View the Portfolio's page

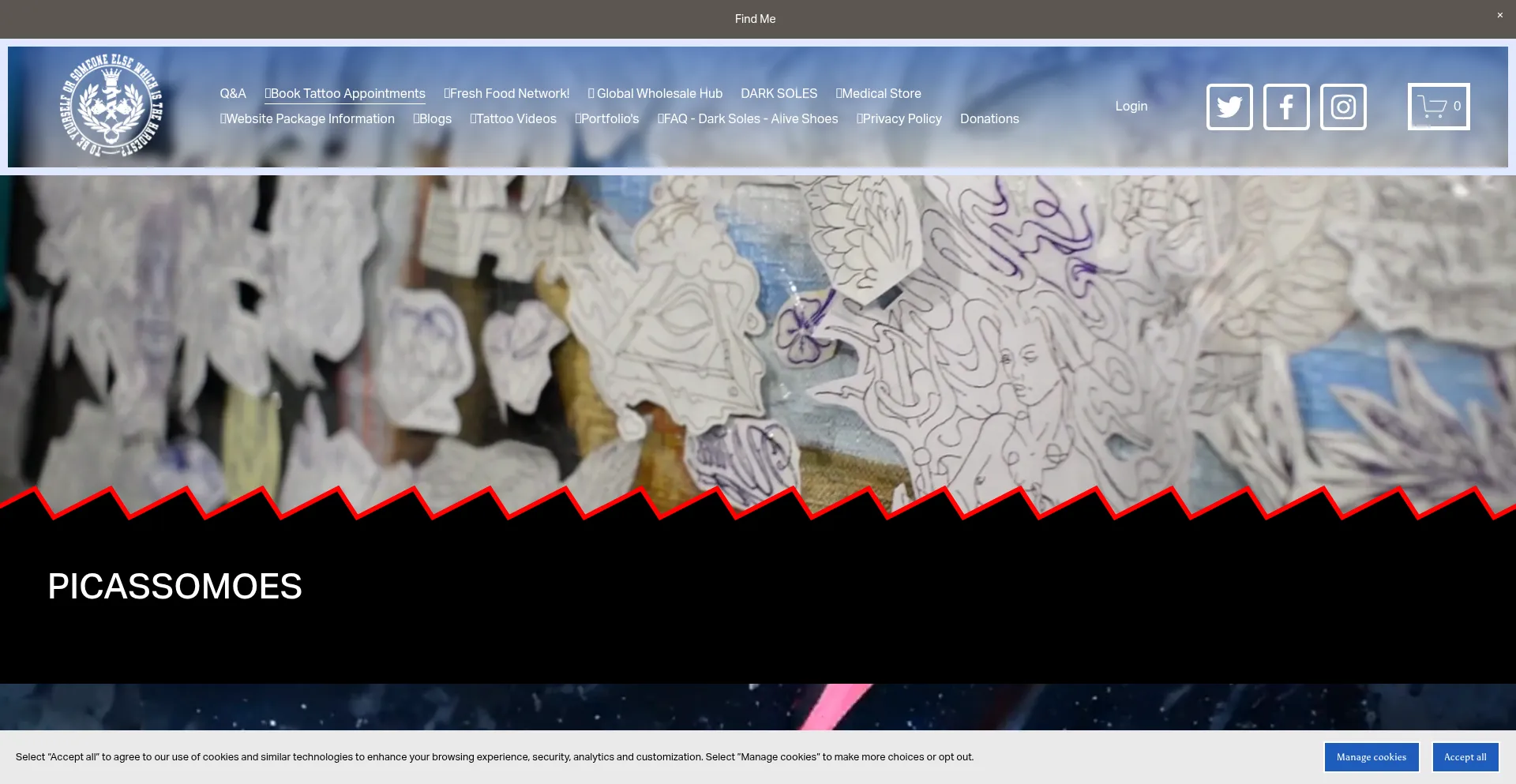(607, 118)
